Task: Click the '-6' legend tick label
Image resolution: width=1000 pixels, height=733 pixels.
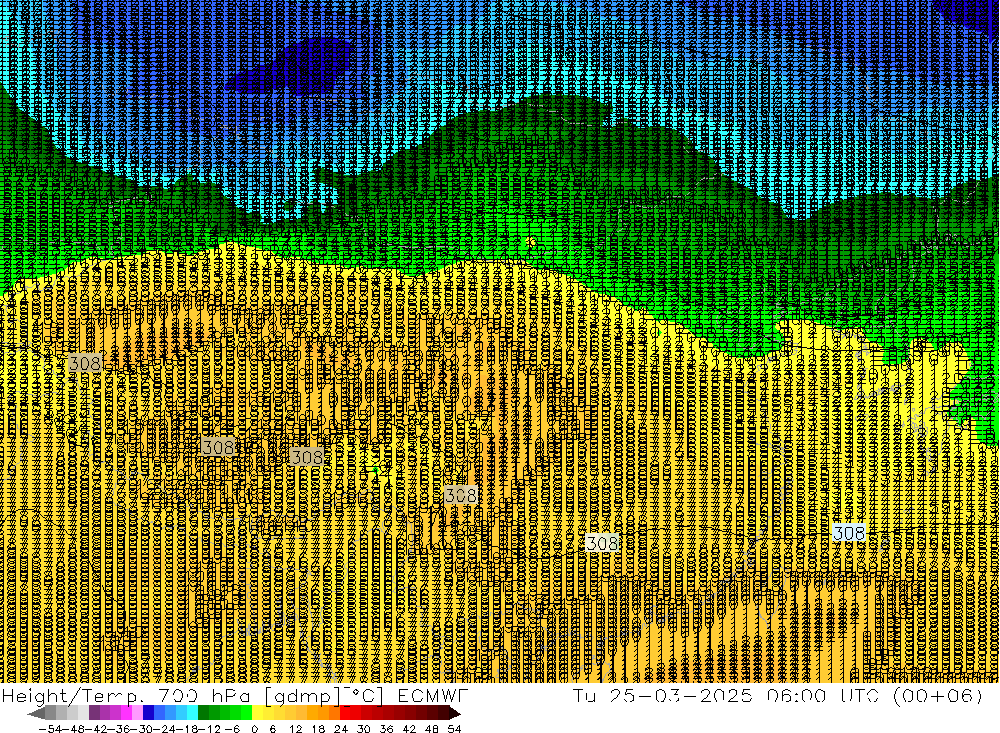Action: pos(232,729)
